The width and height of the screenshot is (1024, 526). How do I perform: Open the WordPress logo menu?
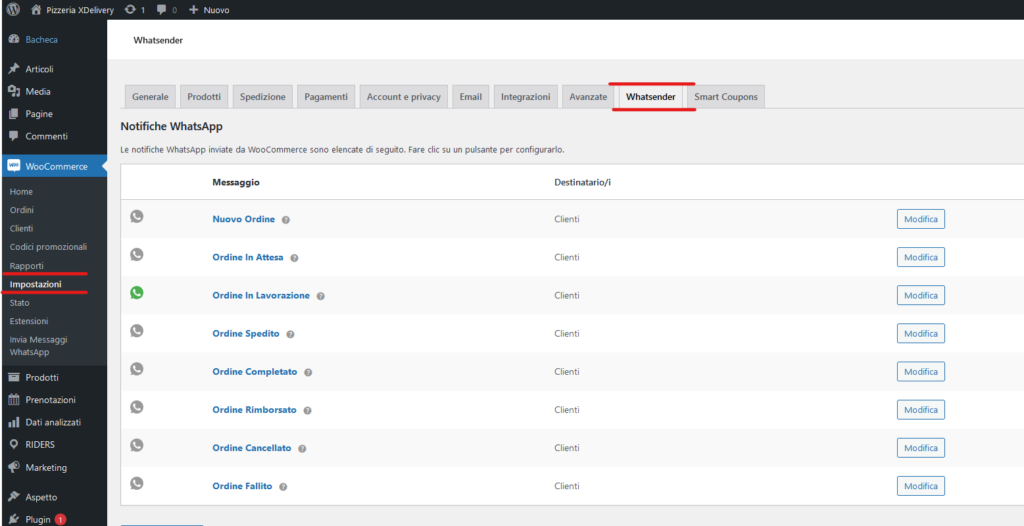point(13,10)
